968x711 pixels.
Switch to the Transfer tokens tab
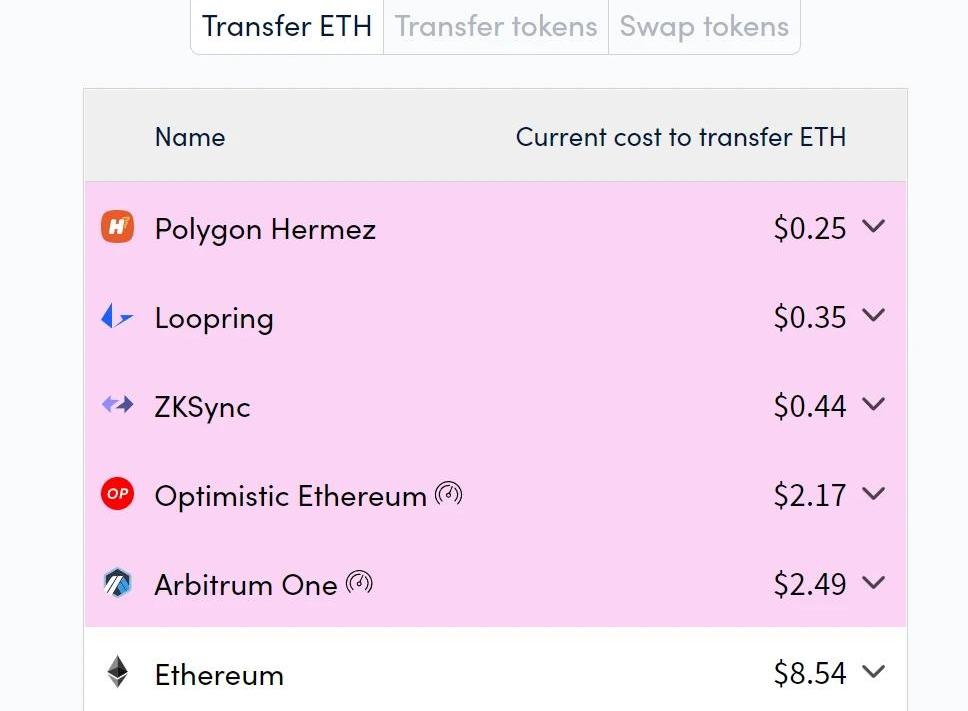click(496, 27)
